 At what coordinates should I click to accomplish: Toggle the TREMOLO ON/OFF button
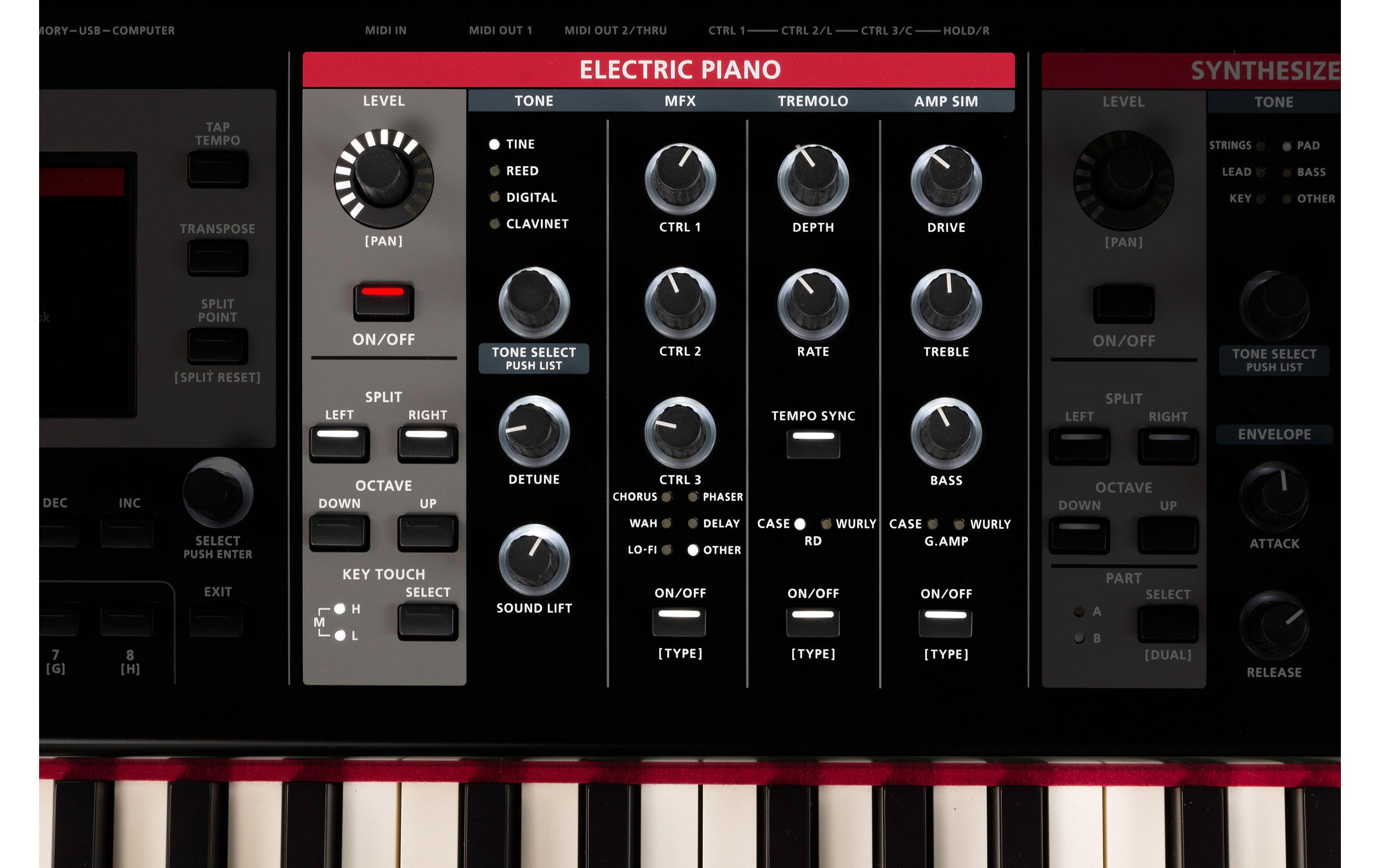tap(813, 622)
